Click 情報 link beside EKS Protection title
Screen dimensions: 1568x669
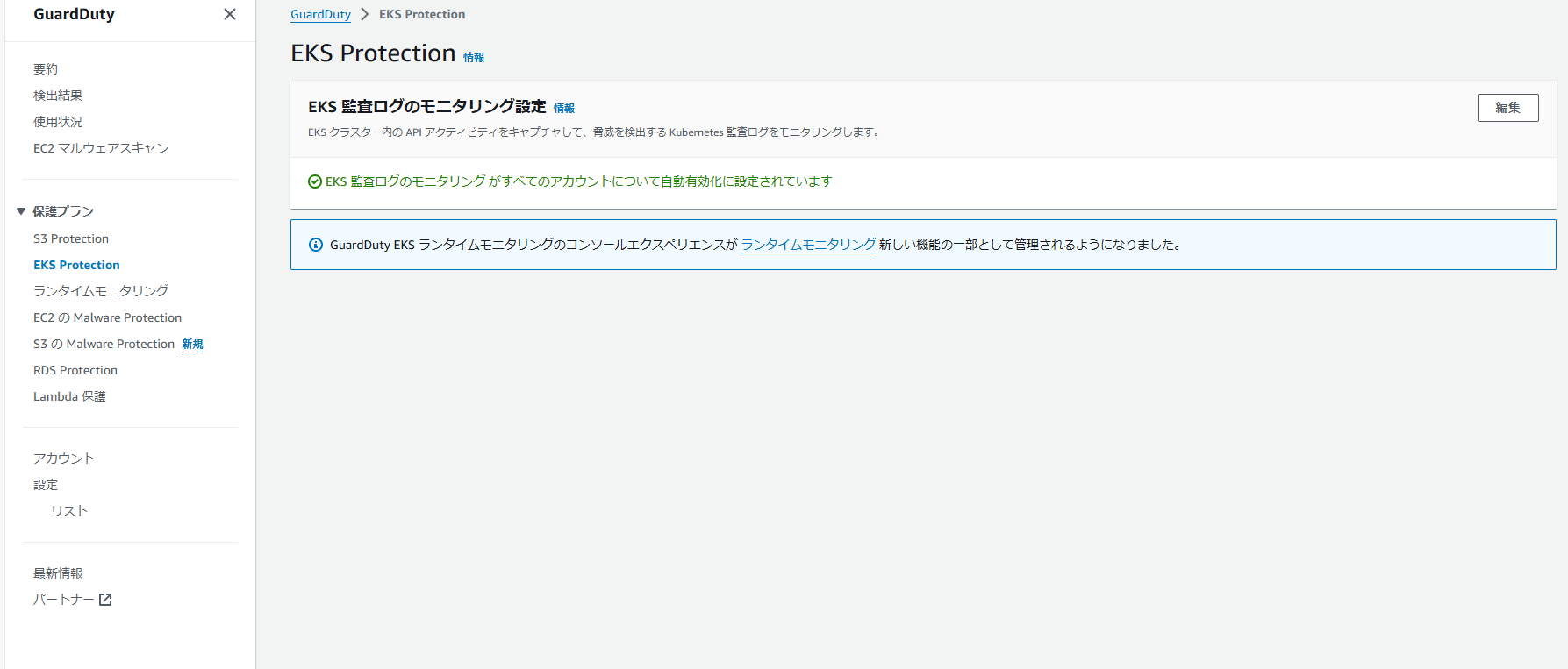coord(474,57)
